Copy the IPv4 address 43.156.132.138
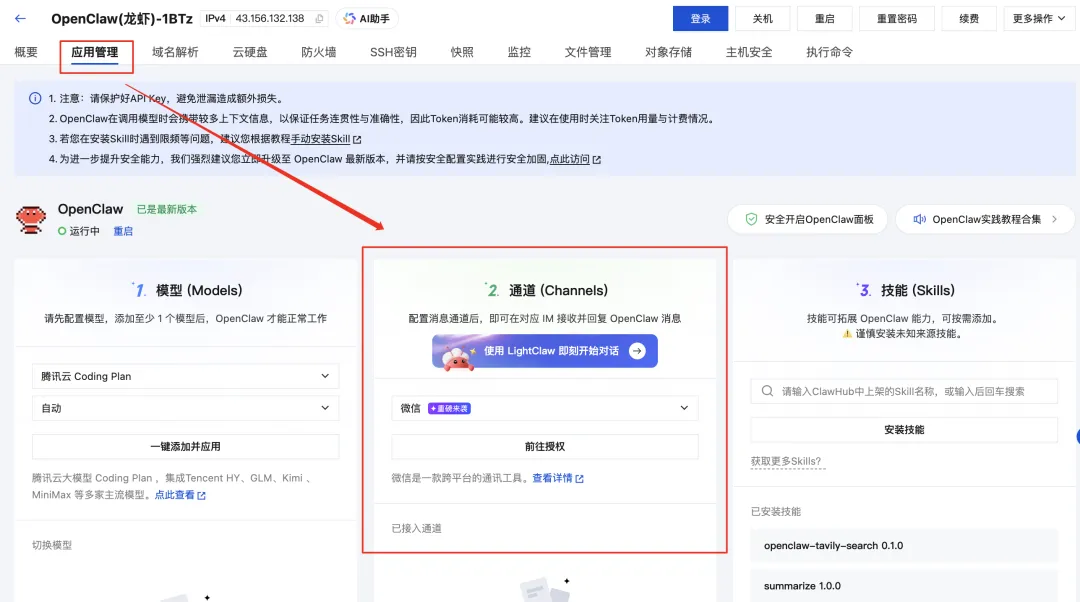1080x602 pixels. 320,19
